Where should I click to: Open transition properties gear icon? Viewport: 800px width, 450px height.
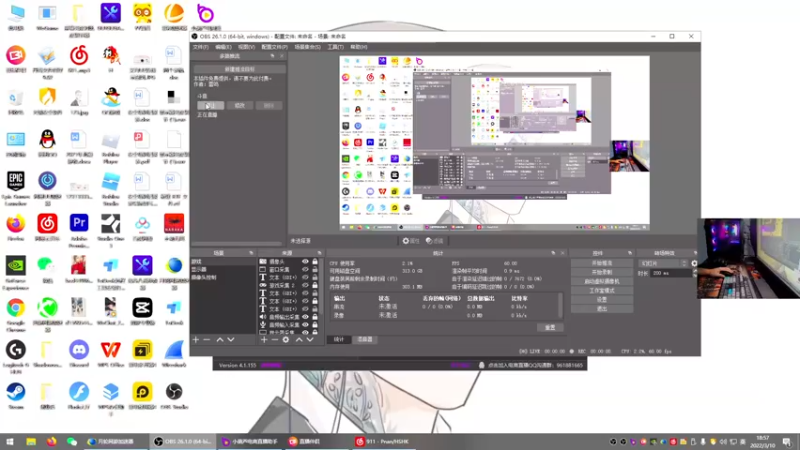[x=694, y=263]
